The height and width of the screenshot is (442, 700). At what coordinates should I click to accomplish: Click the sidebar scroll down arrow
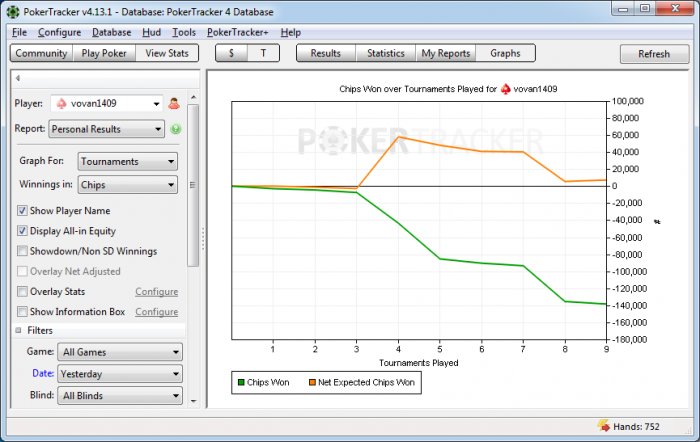[x=193, y=401]
